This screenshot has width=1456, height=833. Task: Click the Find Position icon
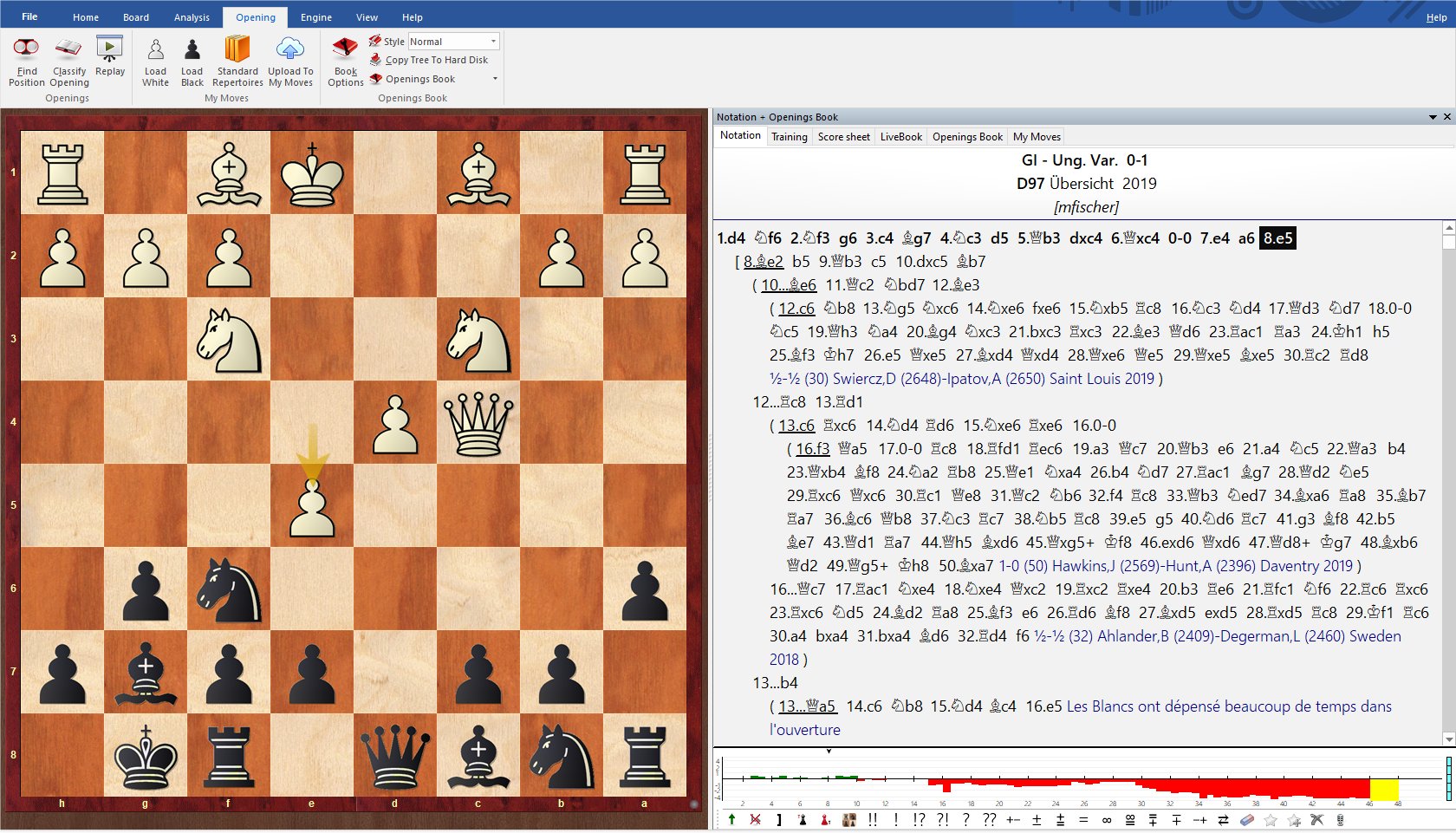[26, 49]
